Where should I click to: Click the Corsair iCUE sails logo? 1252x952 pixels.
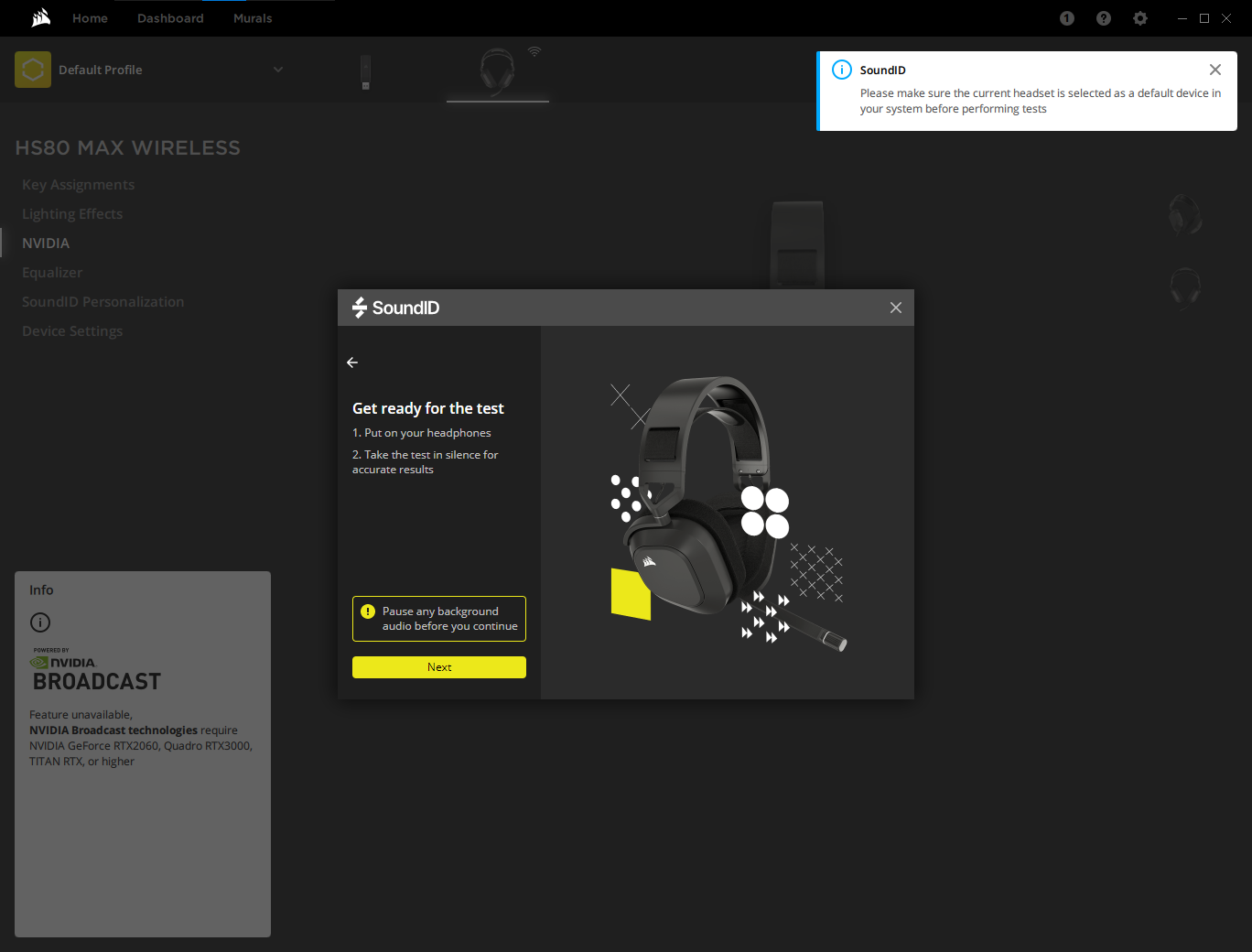pos(41,17)
